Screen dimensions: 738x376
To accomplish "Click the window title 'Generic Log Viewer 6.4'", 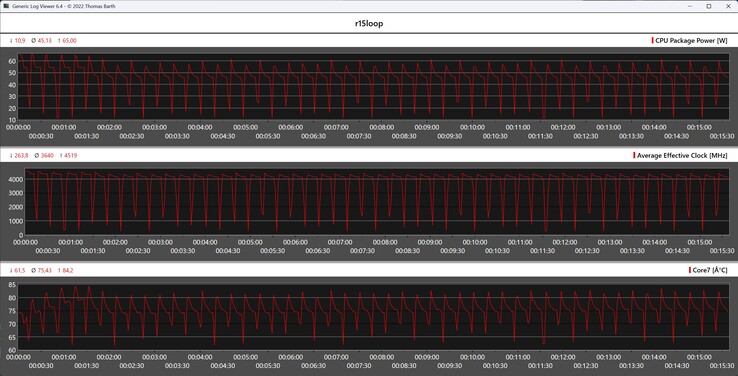I will (x=36, y=7).
